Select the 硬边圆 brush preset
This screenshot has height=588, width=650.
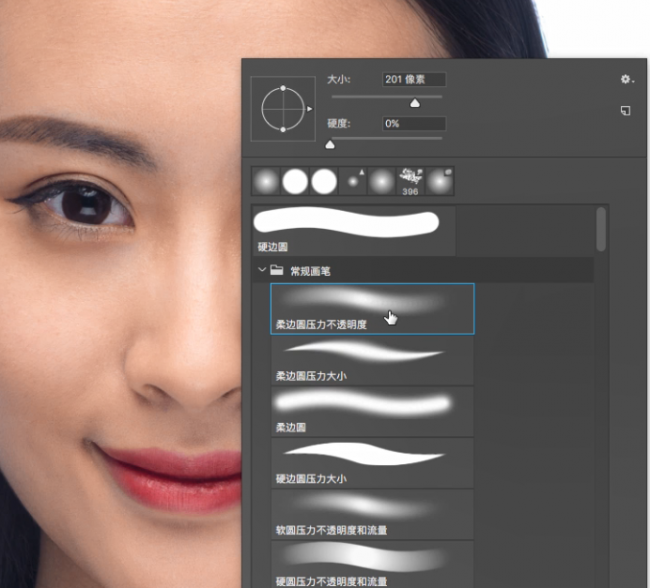[354, 231]
